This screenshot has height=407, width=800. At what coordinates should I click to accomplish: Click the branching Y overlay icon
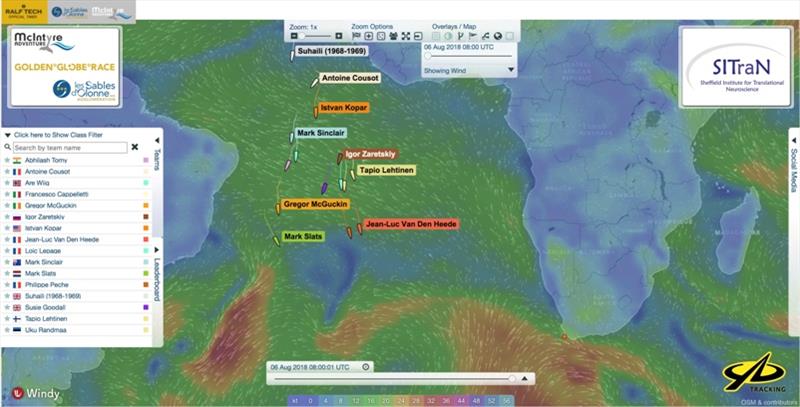click(x=460, y=36)
